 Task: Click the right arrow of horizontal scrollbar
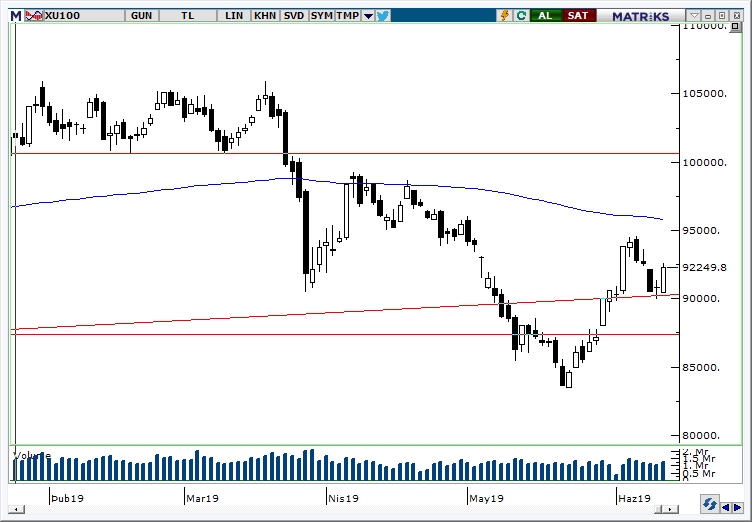672,510
